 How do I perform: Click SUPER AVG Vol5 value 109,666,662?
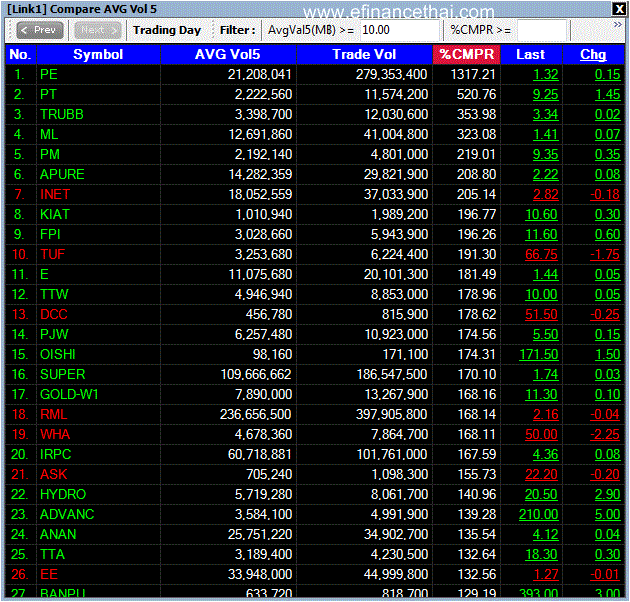click(256, 375)
